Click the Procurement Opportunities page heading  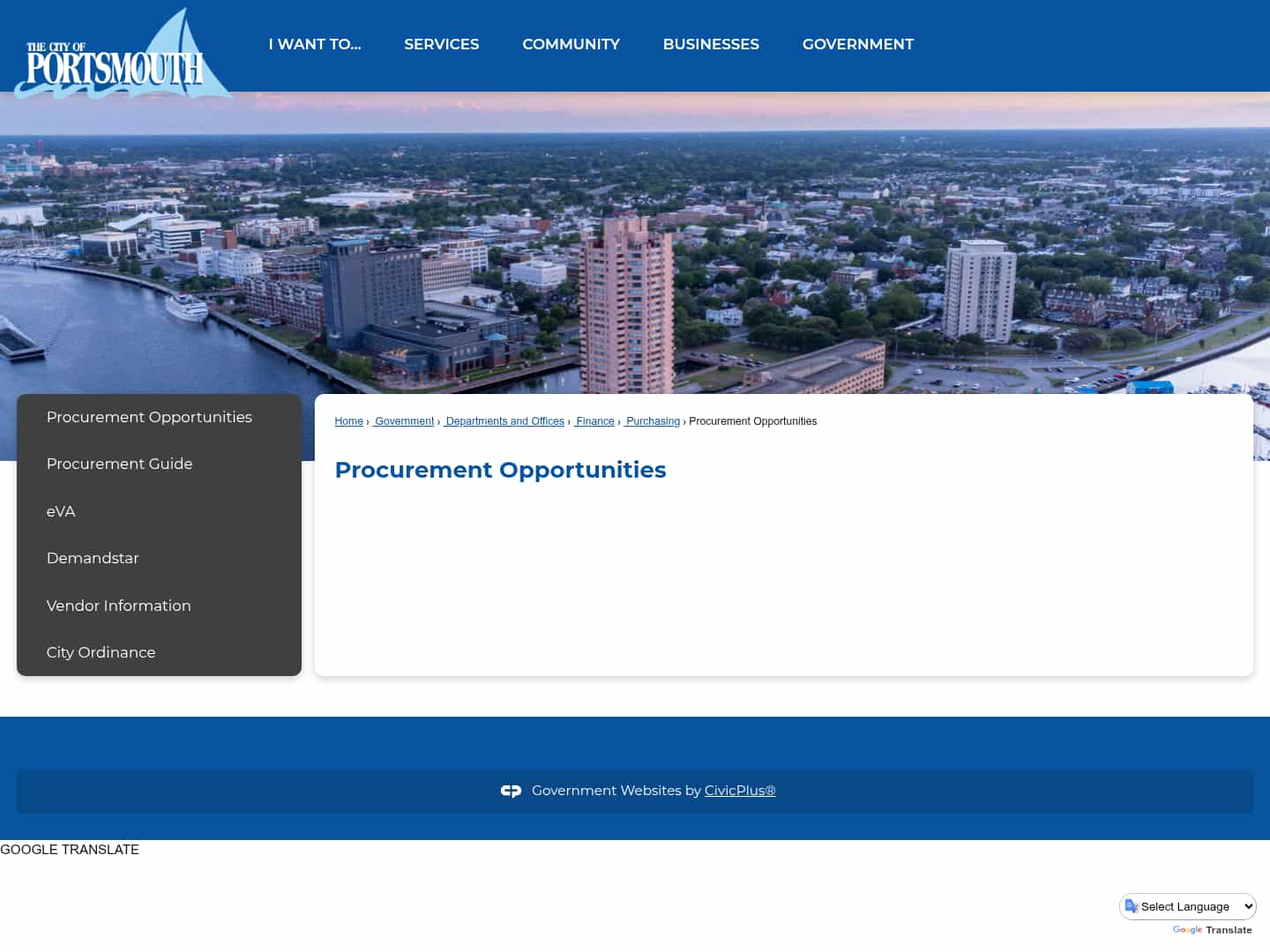500,470
